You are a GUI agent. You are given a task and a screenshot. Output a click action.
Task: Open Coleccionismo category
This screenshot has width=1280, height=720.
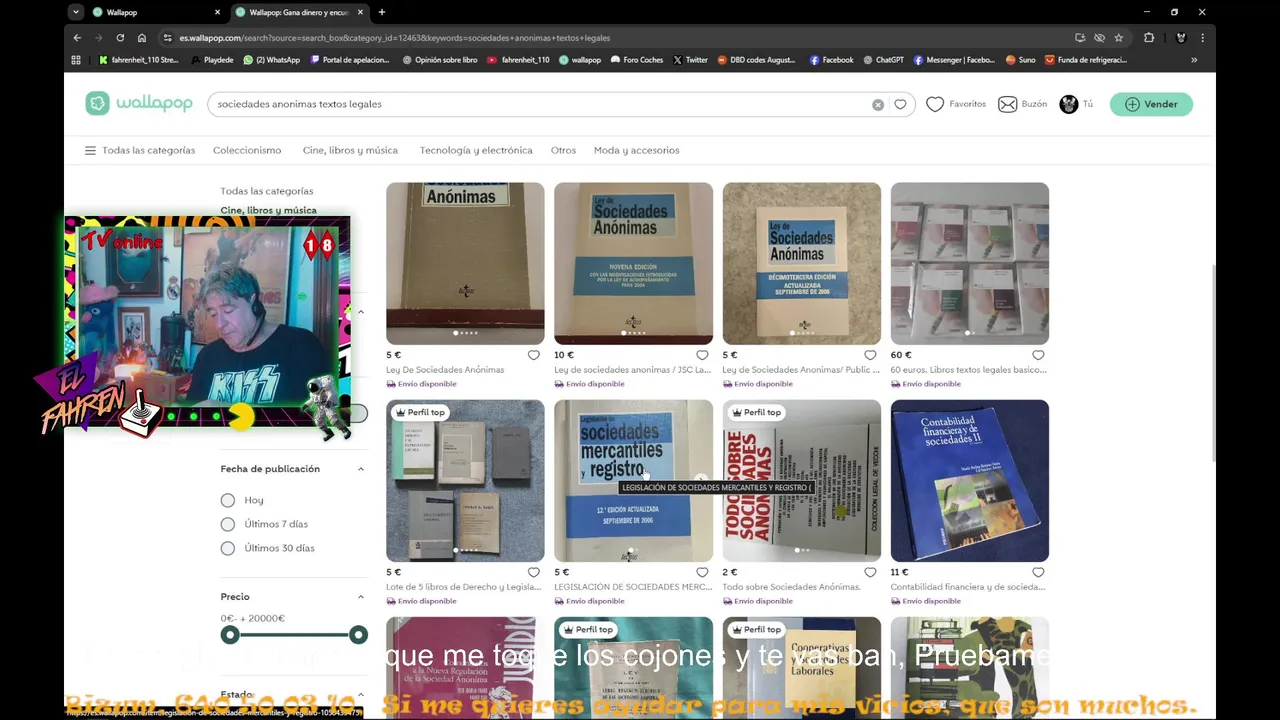247,150
